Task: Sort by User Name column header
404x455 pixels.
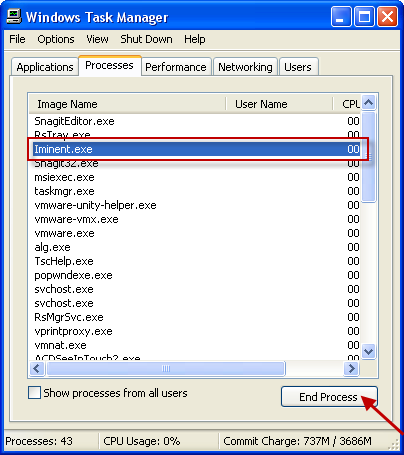Action: pyautogui.click(x=279, y=104)
